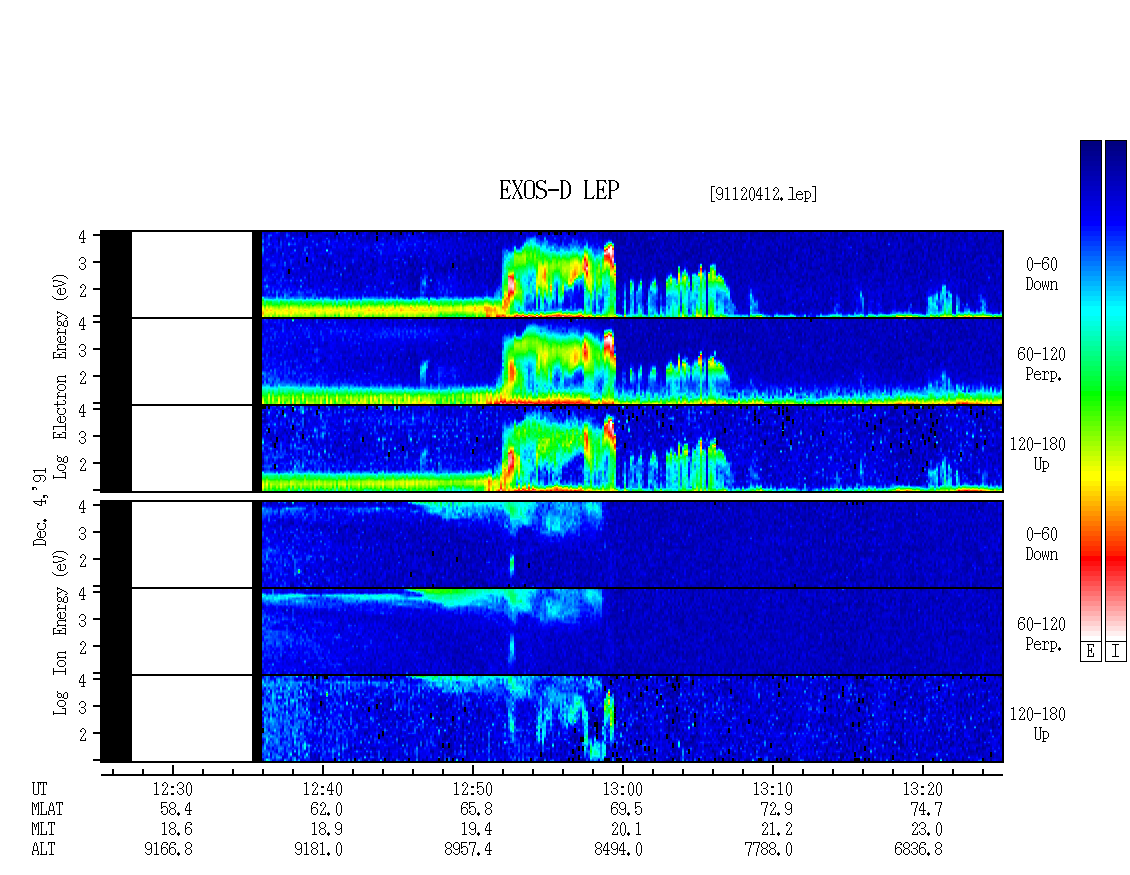Click the ALT value 7788.0
Viewport: 1130px width, 875px height.
pos(768,850)
